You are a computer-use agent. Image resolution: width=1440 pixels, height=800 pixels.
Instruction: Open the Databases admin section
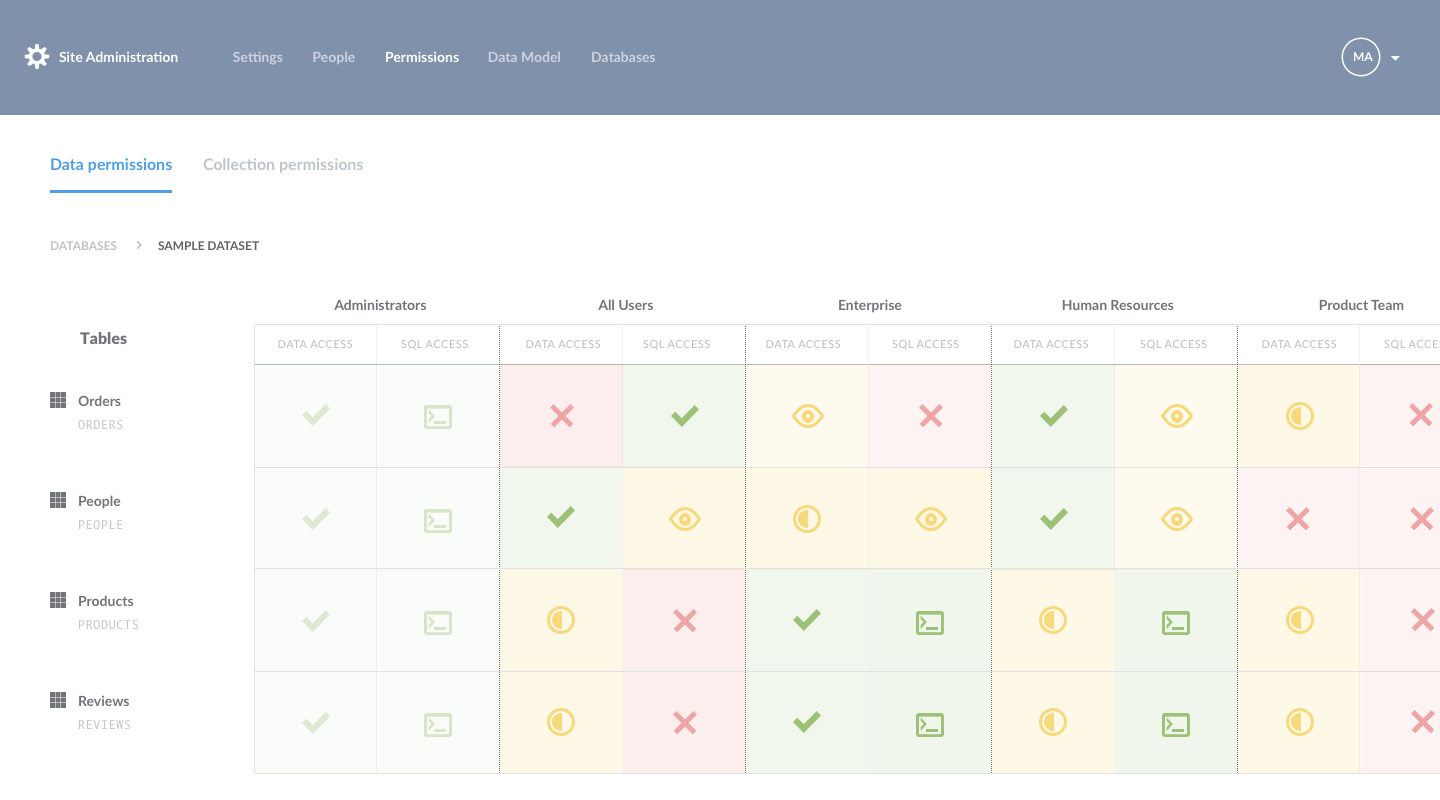click(623, 57)
